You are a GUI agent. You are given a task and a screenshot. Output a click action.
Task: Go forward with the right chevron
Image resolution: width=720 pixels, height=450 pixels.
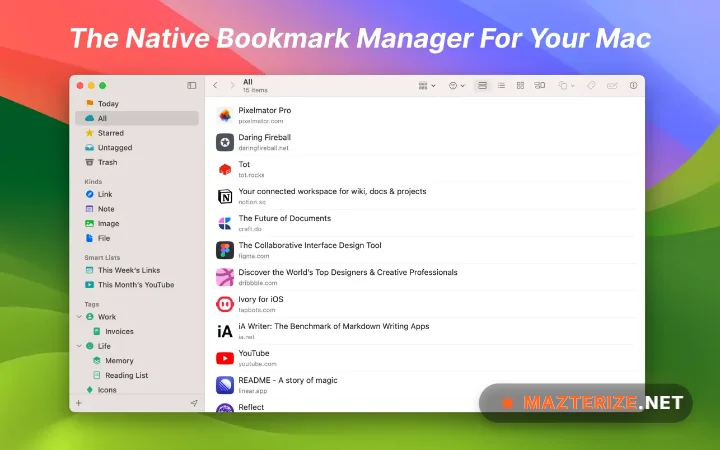[232, 85]
